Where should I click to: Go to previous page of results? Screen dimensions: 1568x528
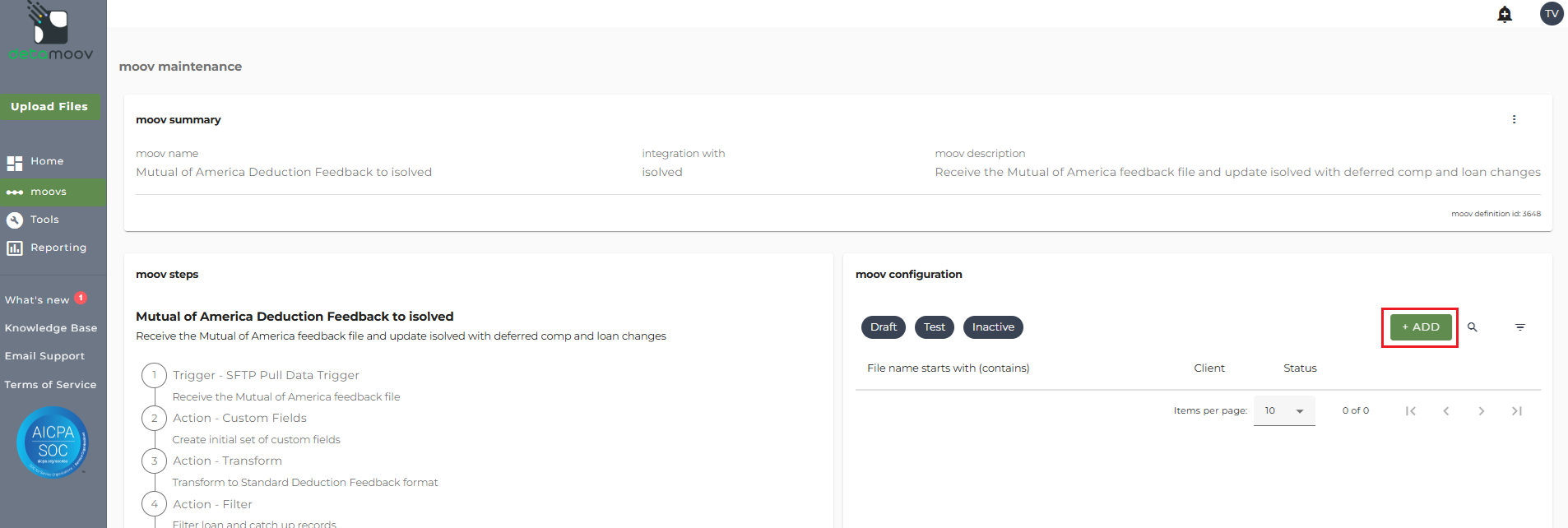tap(1446, 411)
